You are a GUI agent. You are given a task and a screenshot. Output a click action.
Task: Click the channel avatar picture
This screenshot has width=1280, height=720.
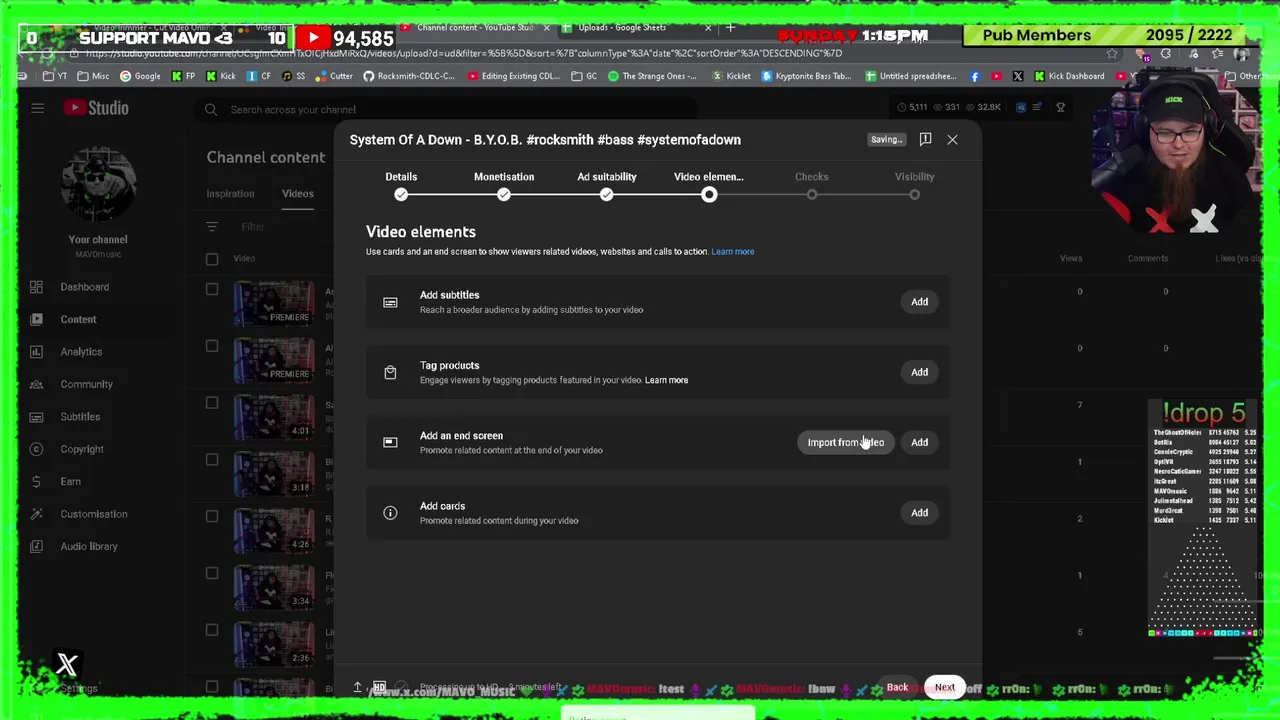click(x=98, y=186)
